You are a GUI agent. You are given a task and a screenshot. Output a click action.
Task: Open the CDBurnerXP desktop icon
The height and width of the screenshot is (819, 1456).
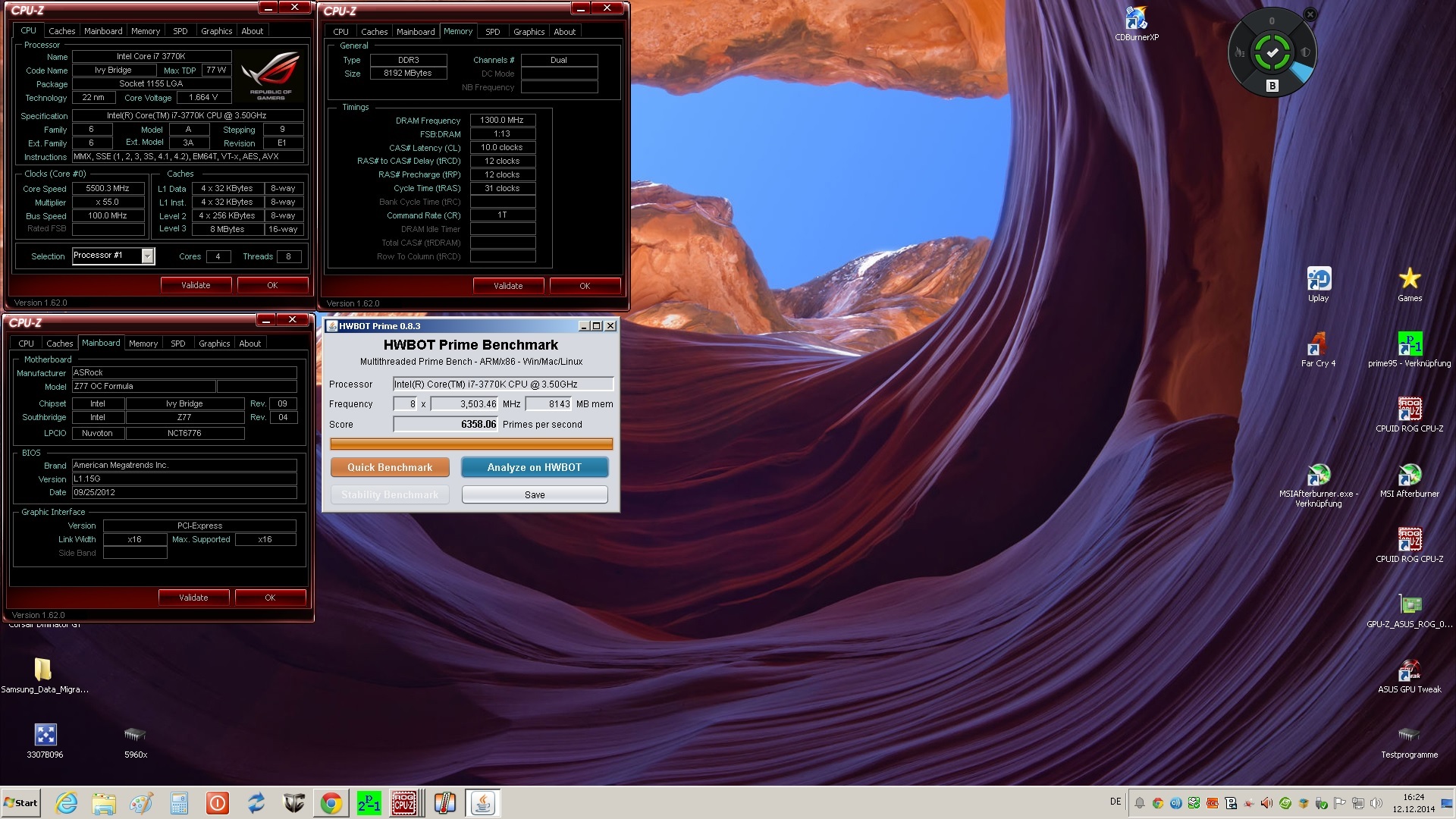pos(1136,23)
